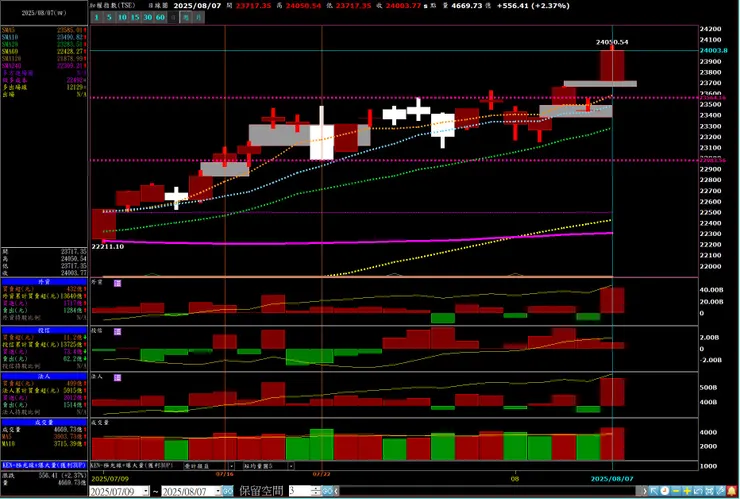Click the SMA10 indicator row

pos(44,37)
